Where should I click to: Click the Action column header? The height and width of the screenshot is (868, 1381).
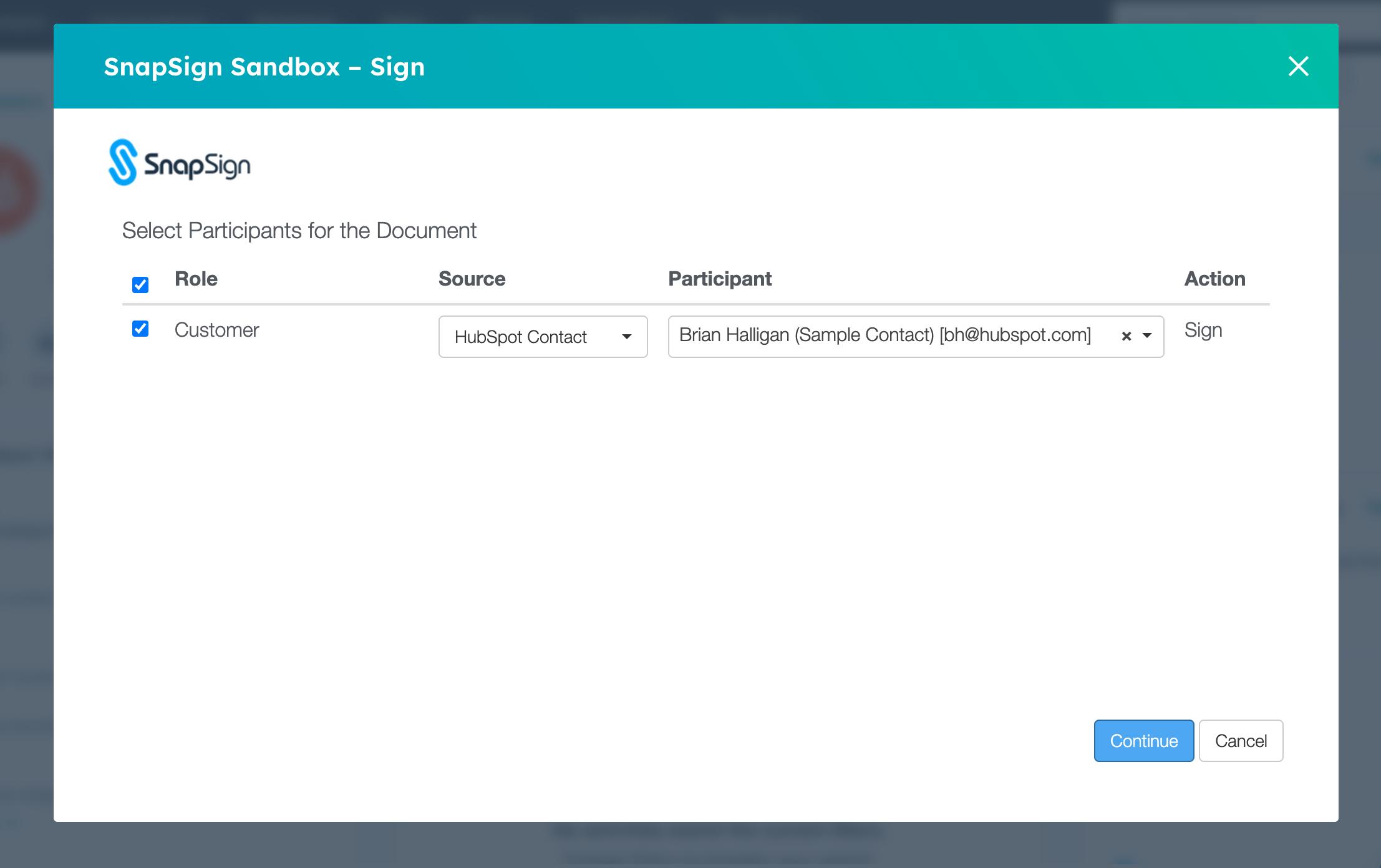pos(1214,279)
